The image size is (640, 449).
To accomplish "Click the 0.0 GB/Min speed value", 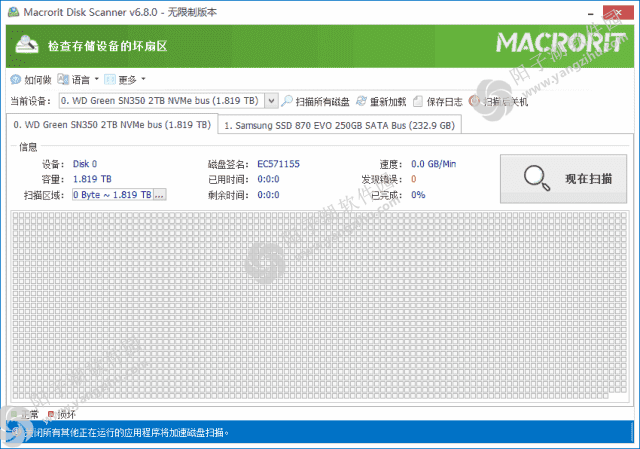I will pyautogui.click(x=433, y=164).
